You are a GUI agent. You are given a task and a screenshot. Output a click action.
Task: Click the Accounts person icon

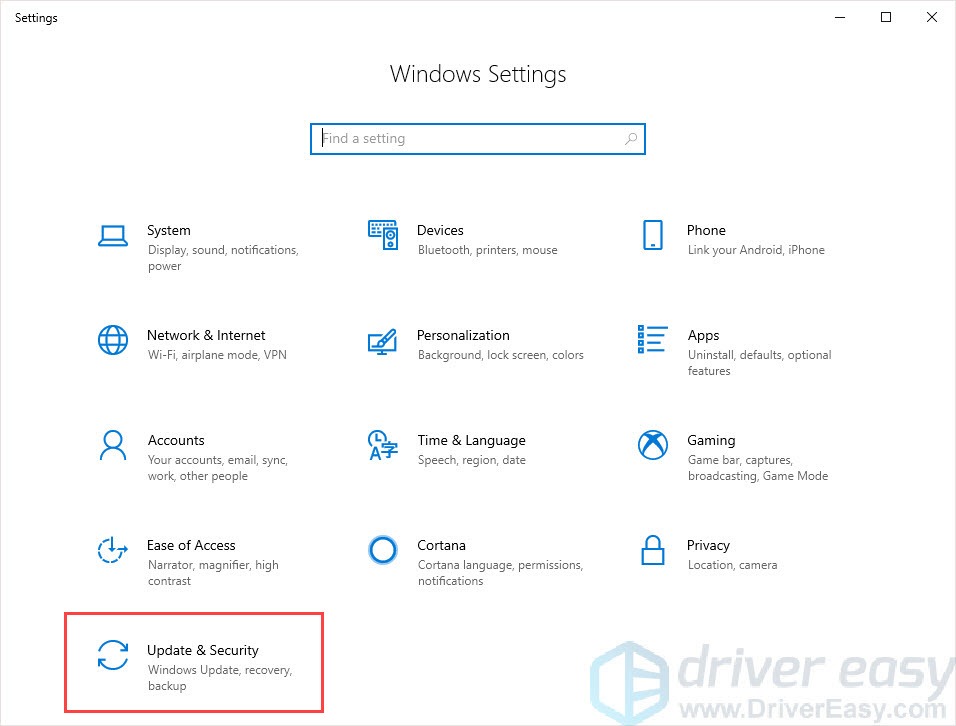pyautogui.click(x=112, y=447)
